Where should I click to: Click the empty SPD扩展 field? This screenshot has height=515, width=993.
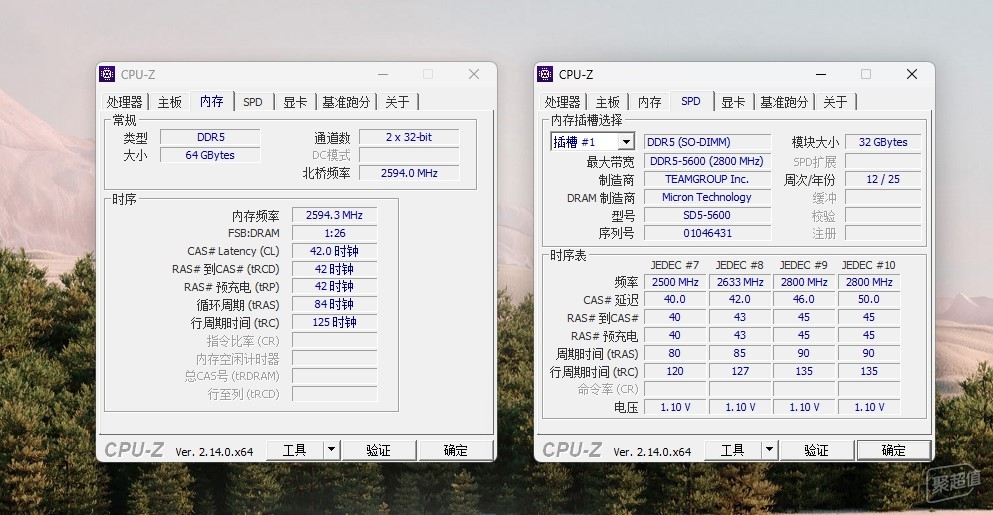coord(883,162)
